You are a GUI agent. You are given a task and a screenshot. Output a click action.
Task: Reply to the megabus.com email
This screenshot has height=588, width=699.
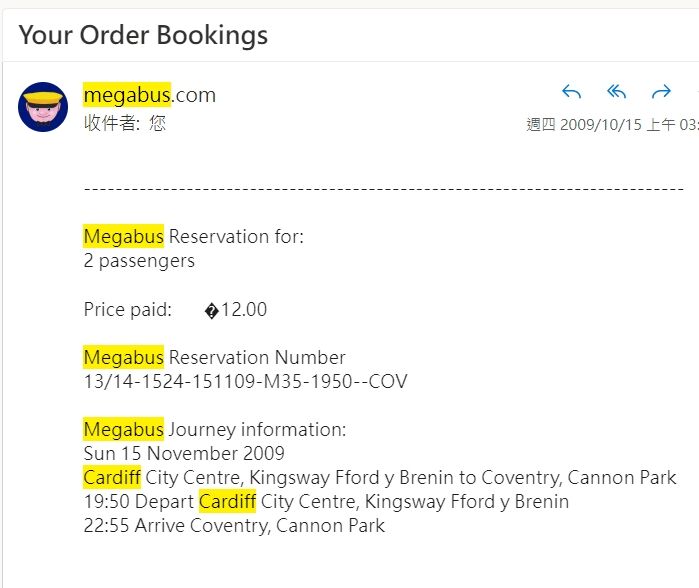[x=572, y=92]
